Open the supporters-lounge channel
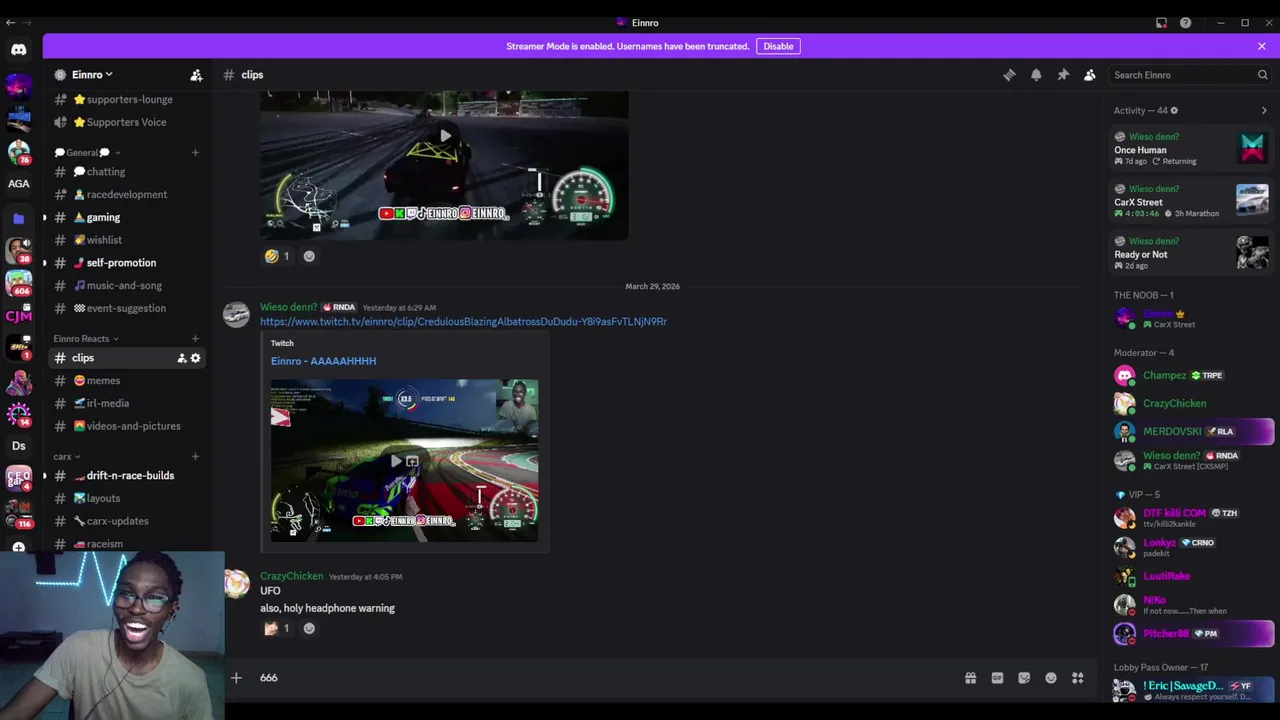The width and height of the screenshot is (1280, 720). [x=126, y=100]
